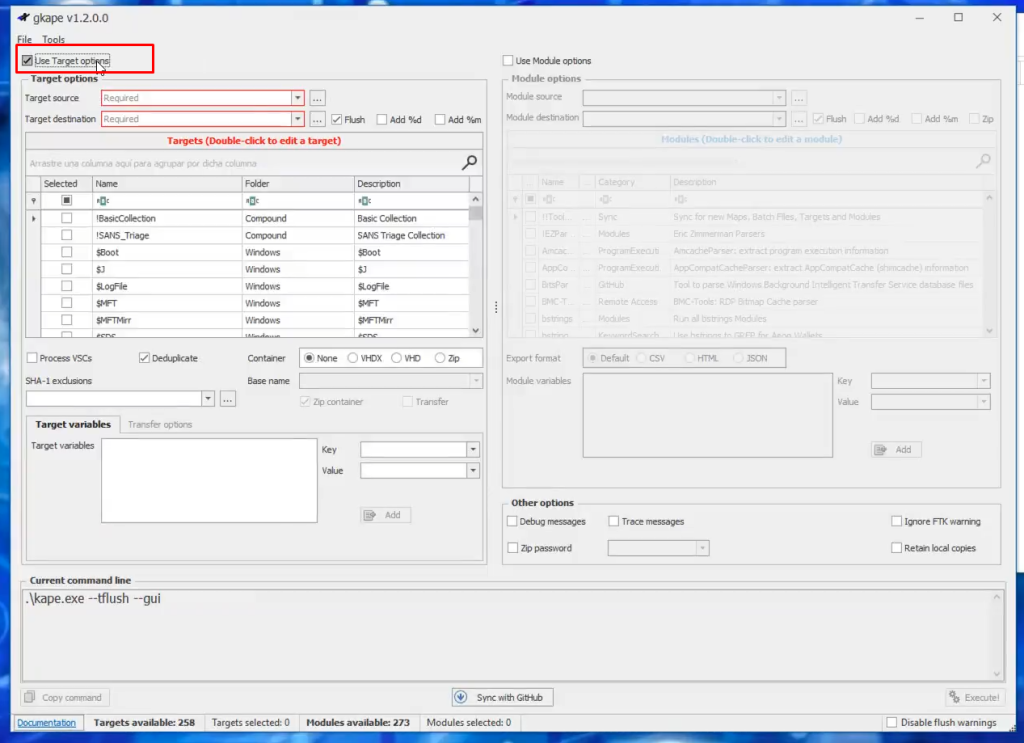Browse for Target destination folder
The width and height of the screenshot is (1024, 743).
point(317,119)
